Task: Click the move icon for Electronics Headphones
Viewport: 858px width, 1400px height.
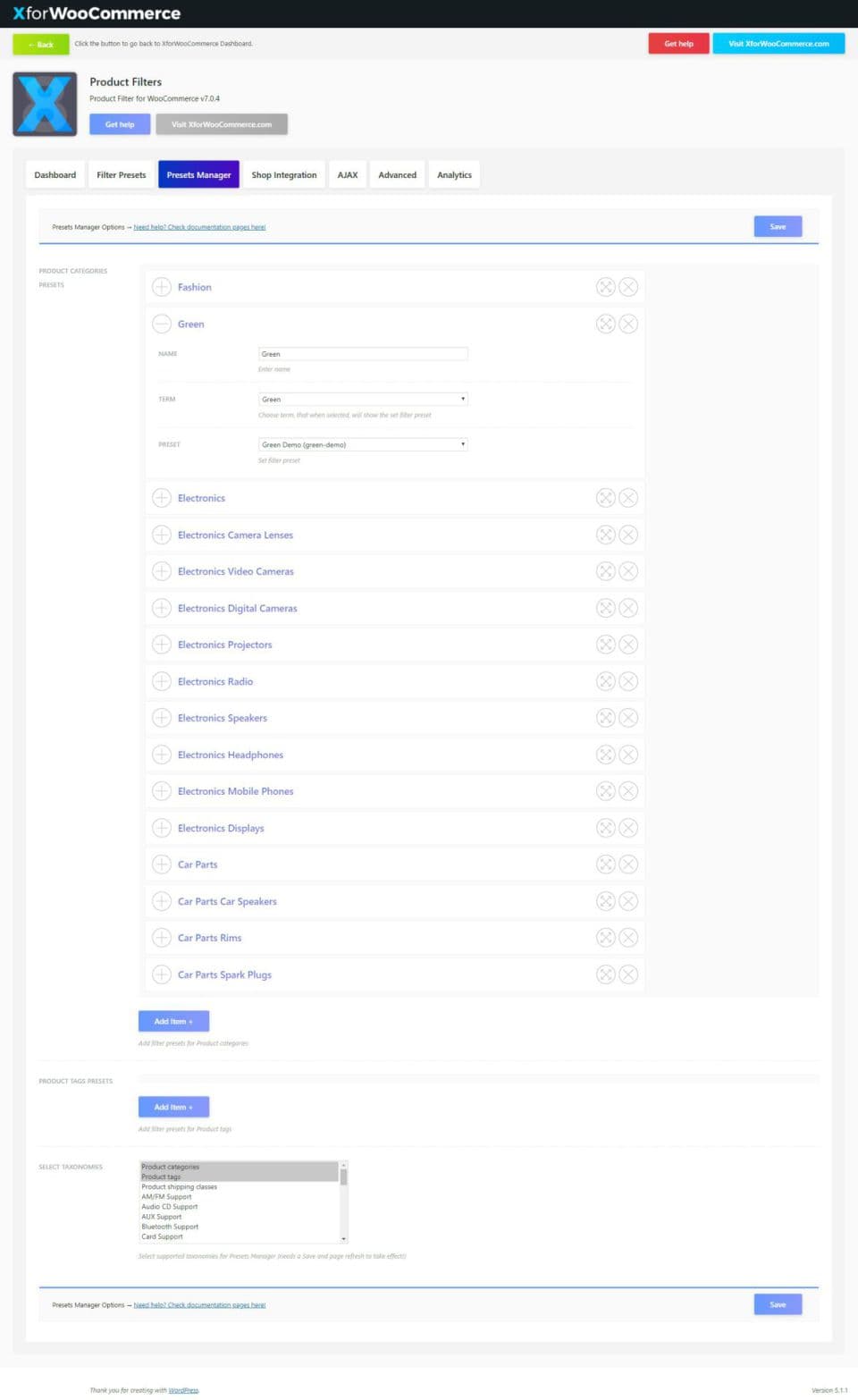Action: click(605, 755)
